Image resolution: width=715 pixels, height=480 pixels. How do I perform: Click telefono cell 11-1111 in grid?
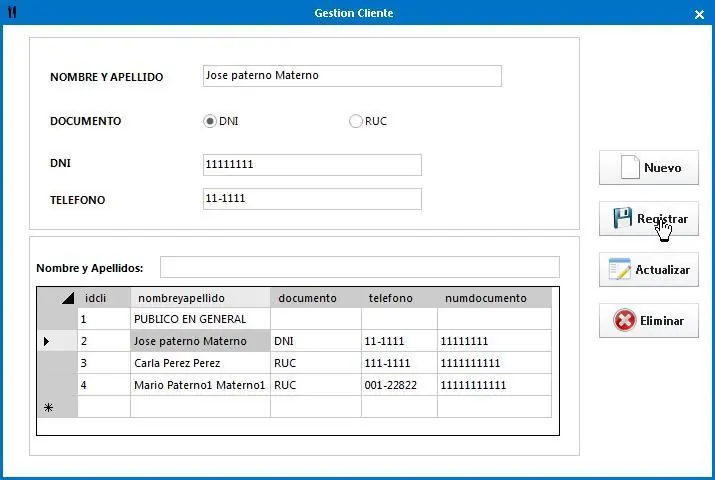tap(399, 341)
